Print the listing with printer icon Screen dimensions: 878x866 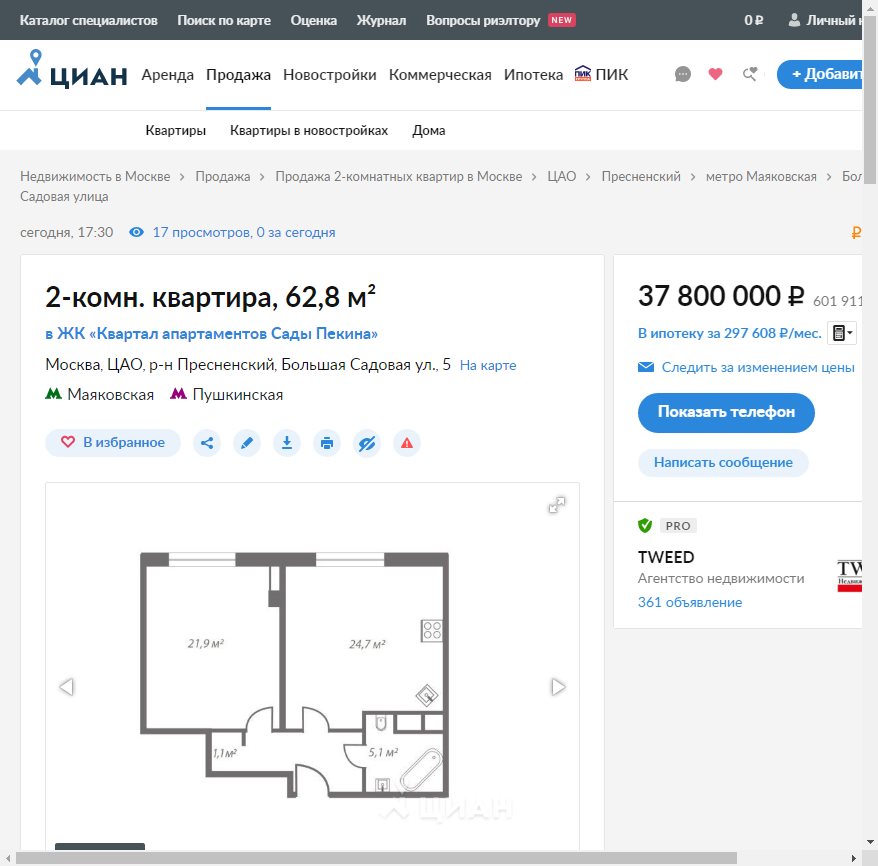pos(326,443)
